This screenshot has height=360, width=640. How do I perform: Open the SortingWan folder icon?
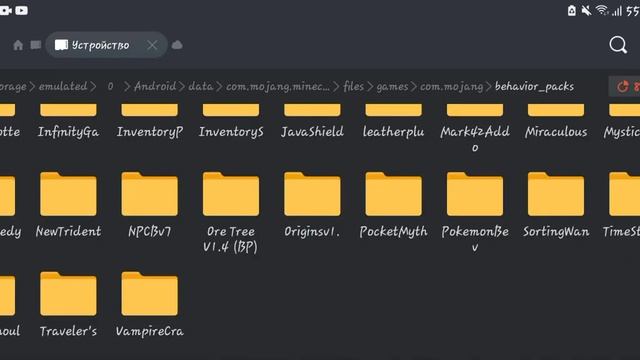[x=556, y=194]
